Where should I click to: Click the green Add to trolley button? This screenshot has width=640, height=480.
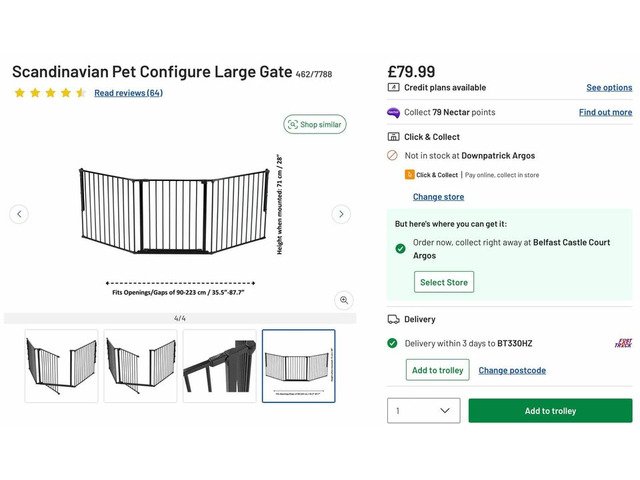coord(550,411)
